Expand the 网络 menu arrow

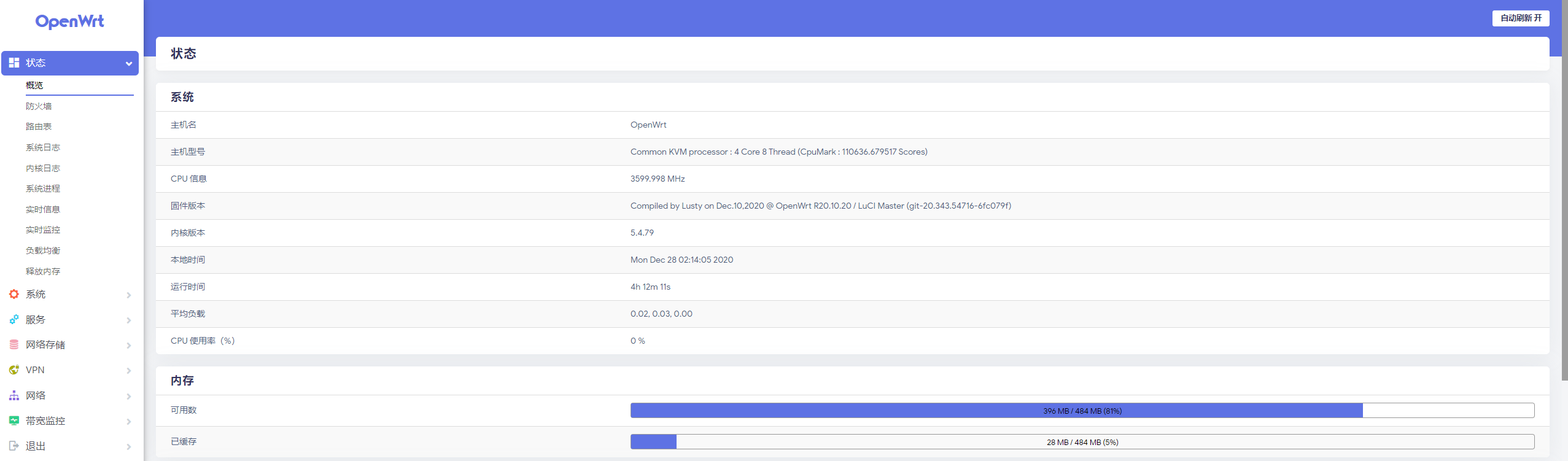point(129,396)
